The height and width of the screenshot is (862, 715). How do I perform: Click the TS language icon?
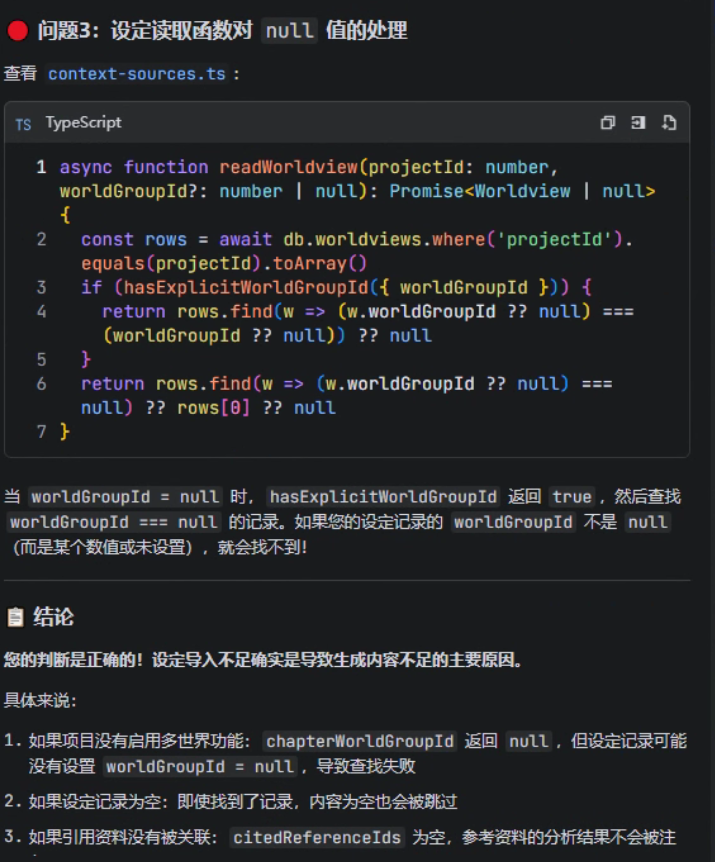[23, 125]
